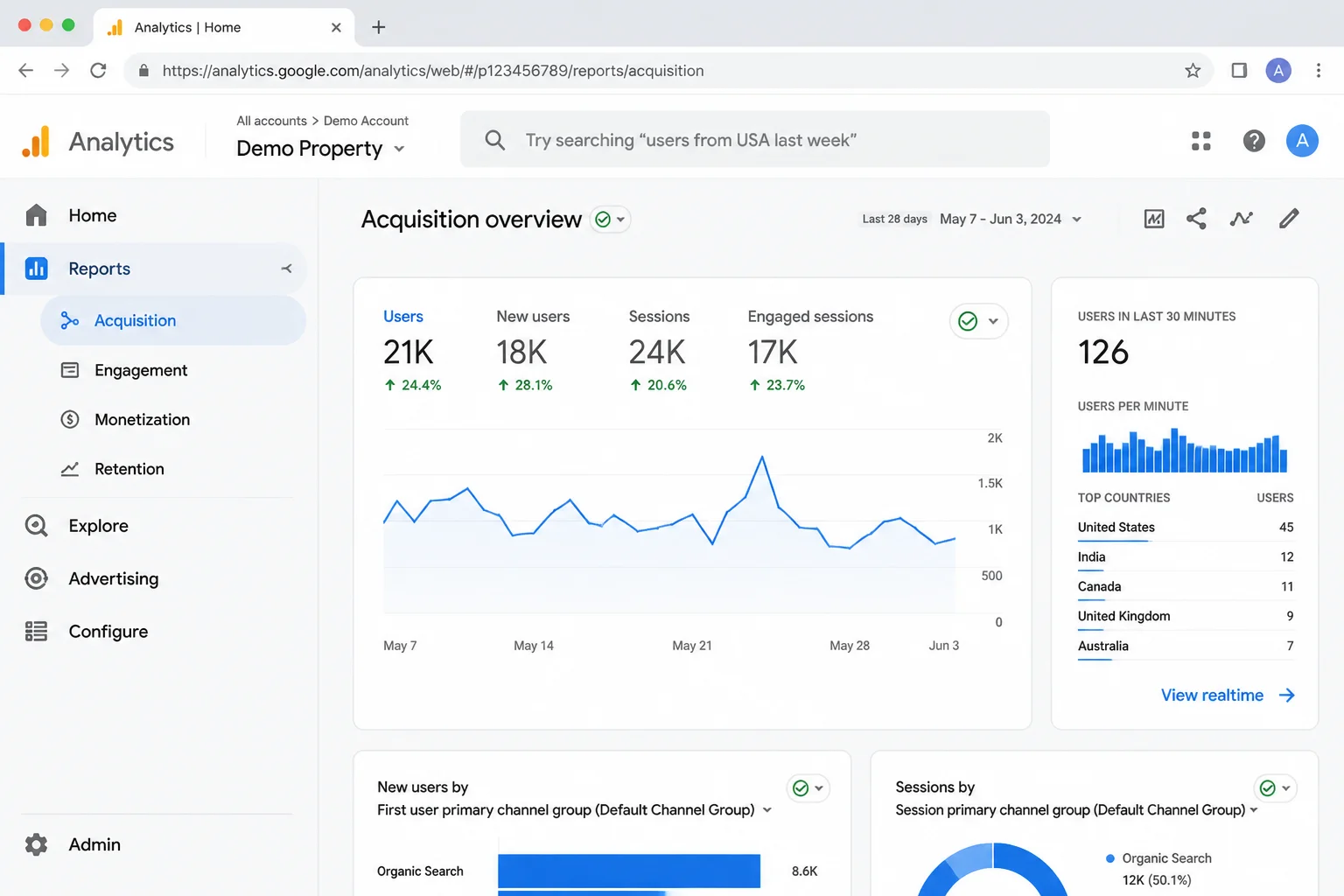
Task: Select the United States country row
Action: click(x=1186, y=528)
